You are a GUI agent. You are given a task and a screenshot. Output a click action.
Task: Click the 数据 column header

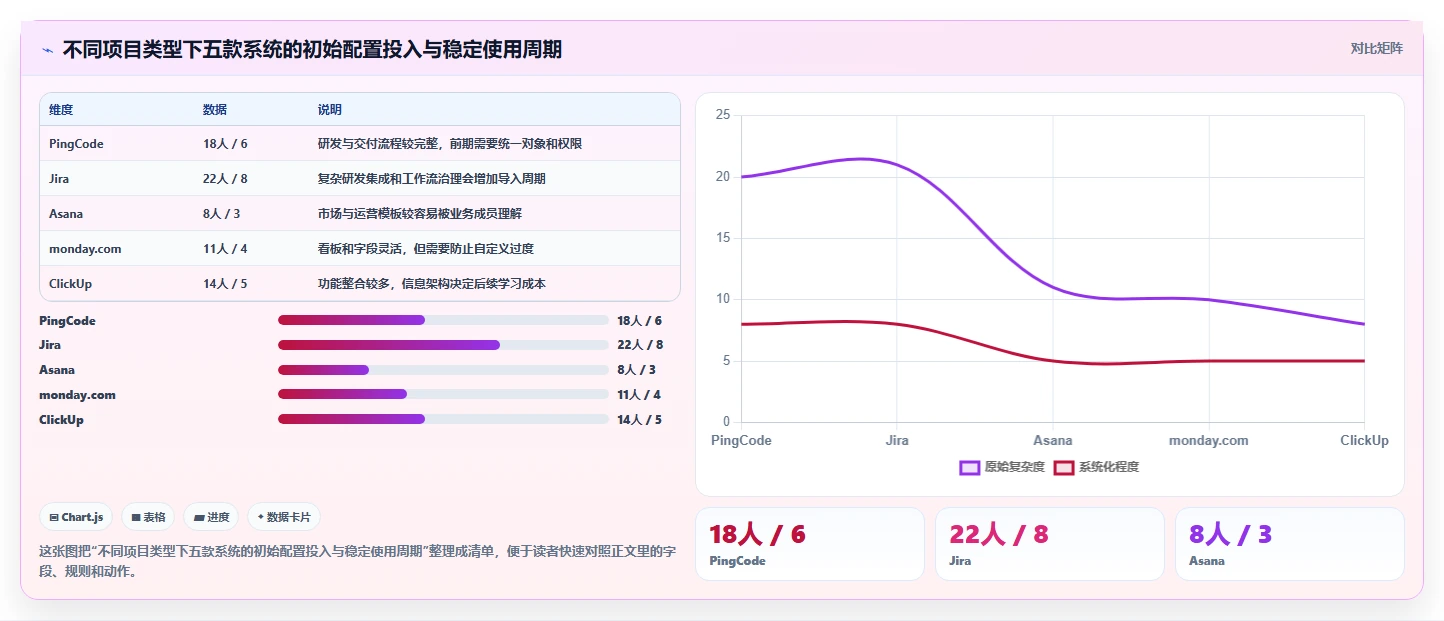(215, 110)
